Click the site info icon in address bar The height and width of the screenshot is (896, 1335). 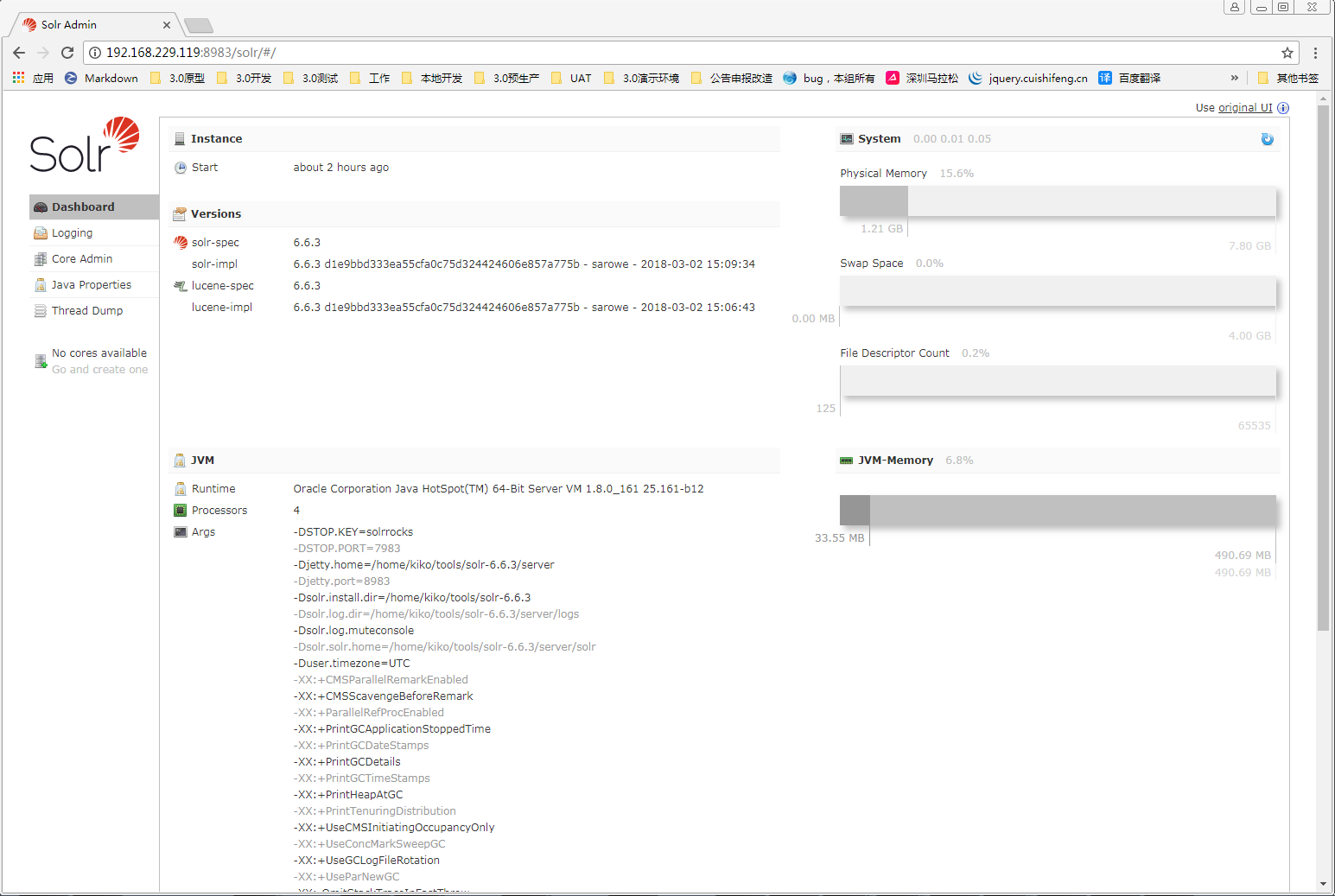pos(95,53)
